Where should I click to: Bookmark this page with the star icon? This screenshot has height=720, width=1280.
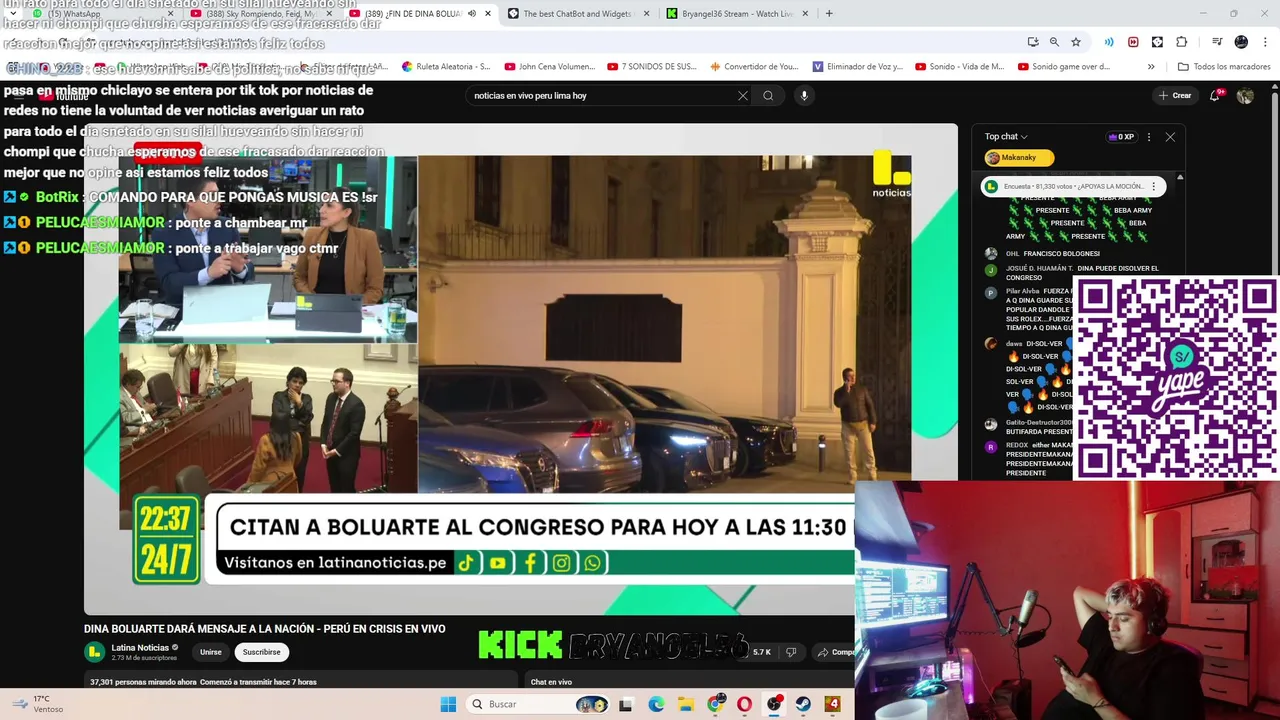[x=1076, y=42]
